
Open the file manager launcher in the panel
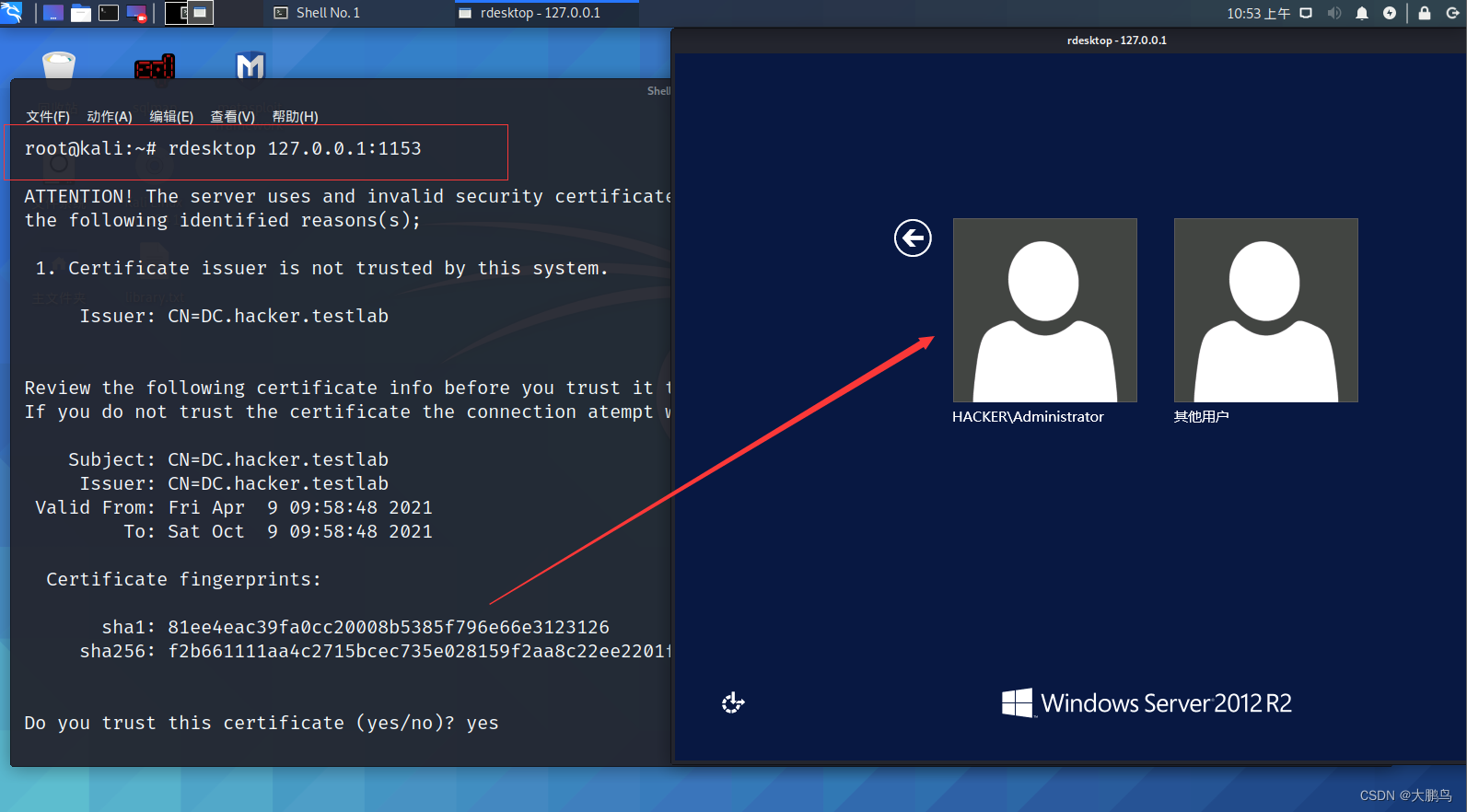[81, 13]
